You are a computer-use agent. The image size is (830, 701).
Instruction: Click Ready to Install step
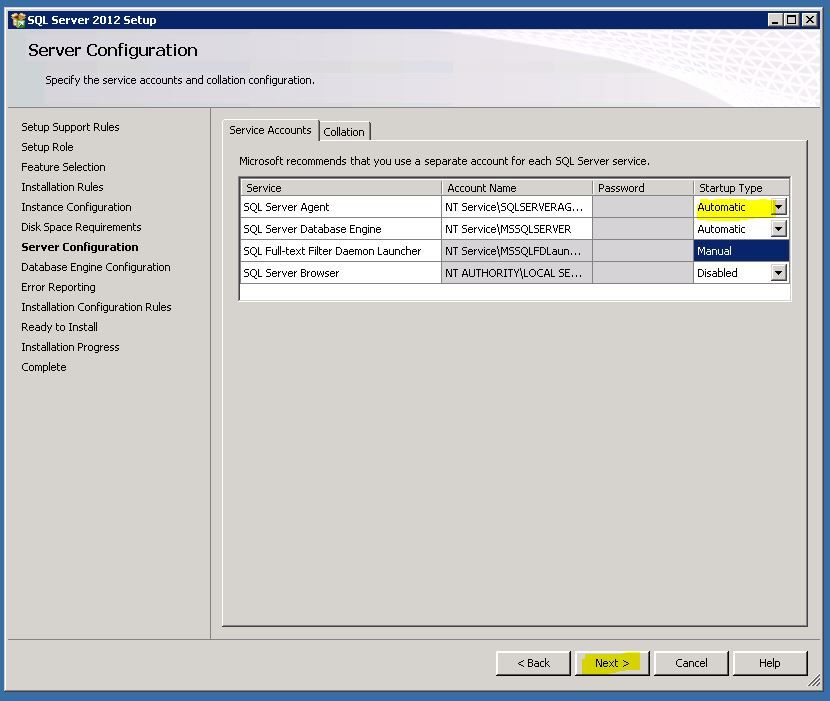(59, 327)
